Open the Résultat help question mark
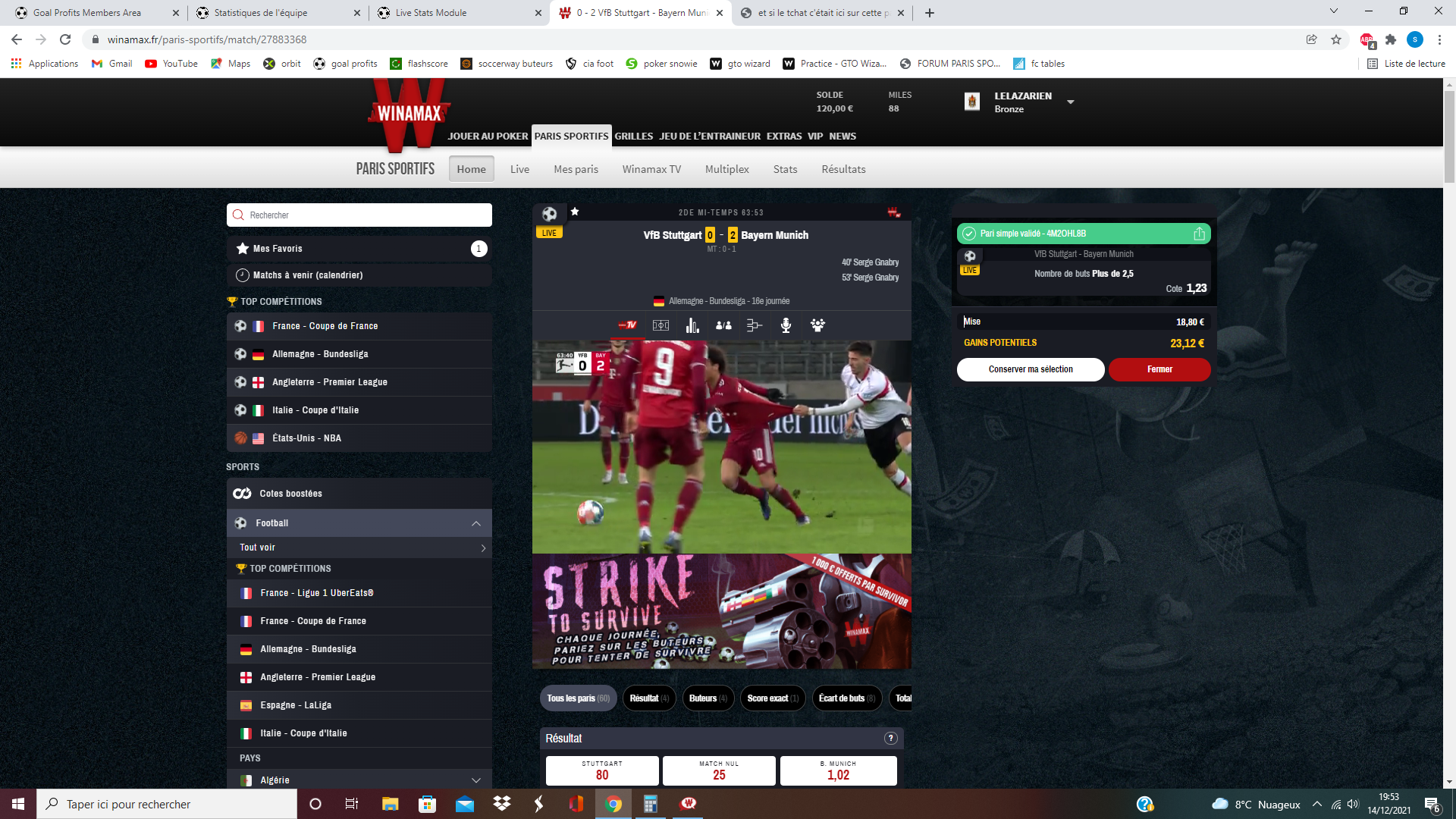1456x819 pixels. 891,739
